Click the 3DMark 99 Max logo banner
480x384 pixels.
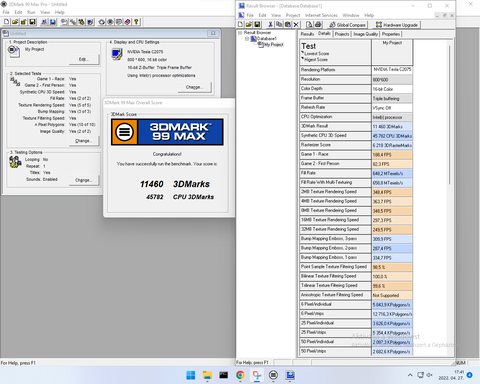(x=167, y=132)
